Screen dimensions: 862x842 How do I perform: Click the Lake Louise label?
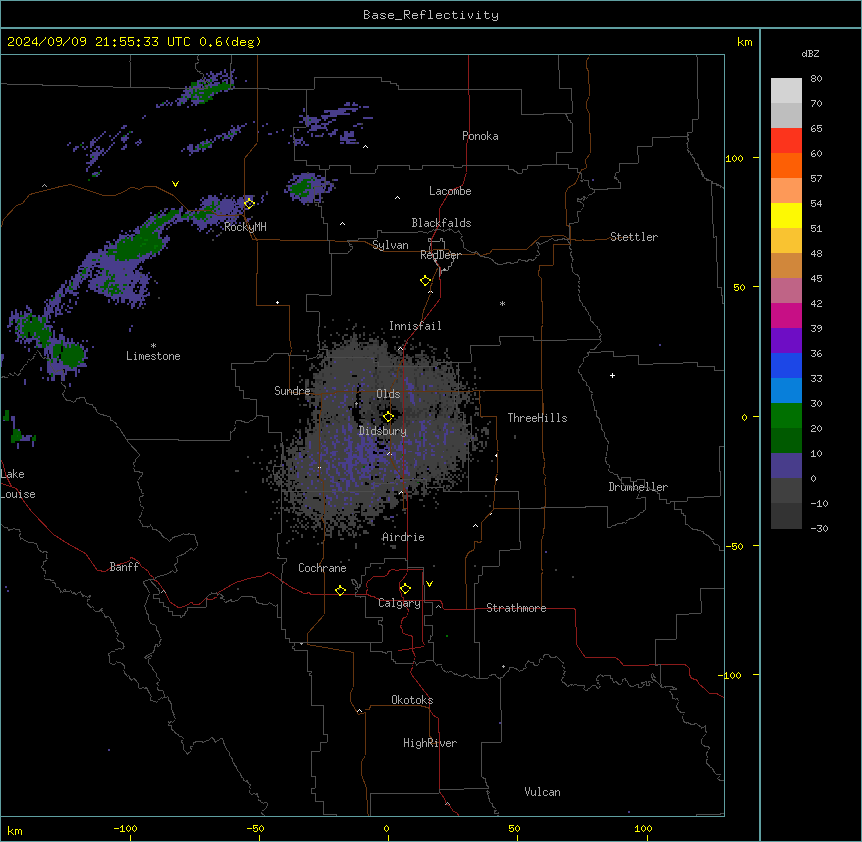[18, 484]
